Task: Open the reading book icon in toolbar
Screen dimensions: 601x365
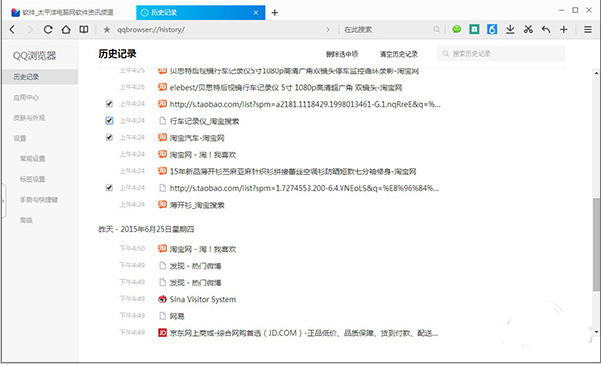Action: tap(84, 30)
